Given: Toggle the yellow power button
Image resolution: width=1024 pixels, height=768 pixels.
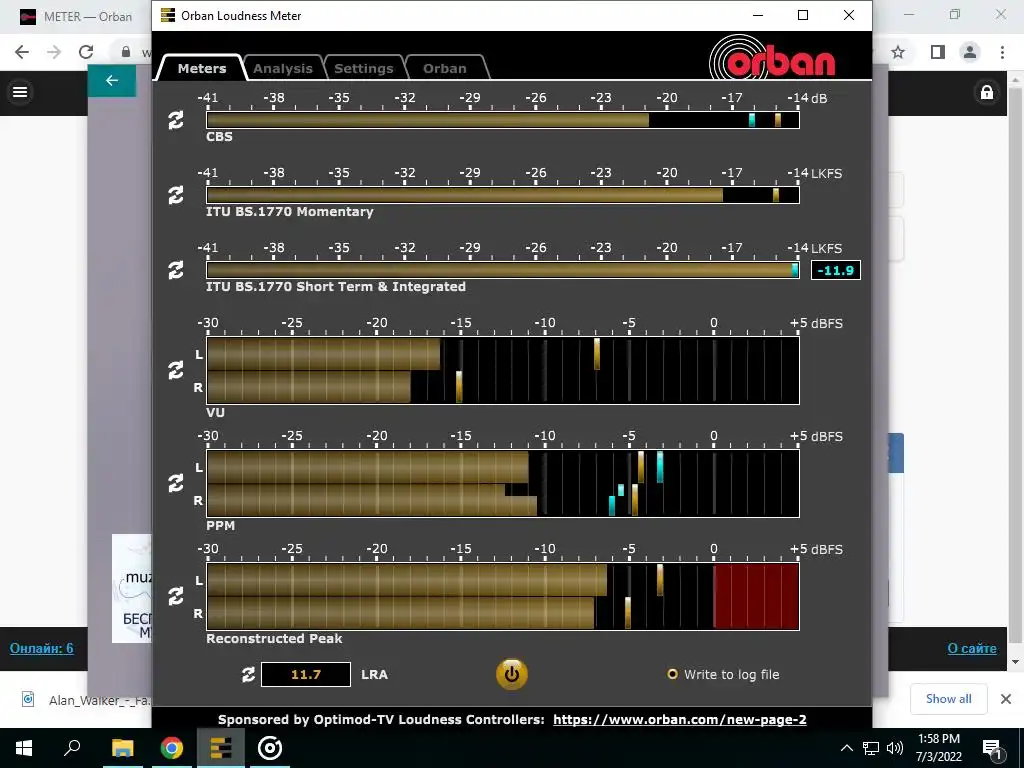Looking at the screenshot, I should coord(511,674).
